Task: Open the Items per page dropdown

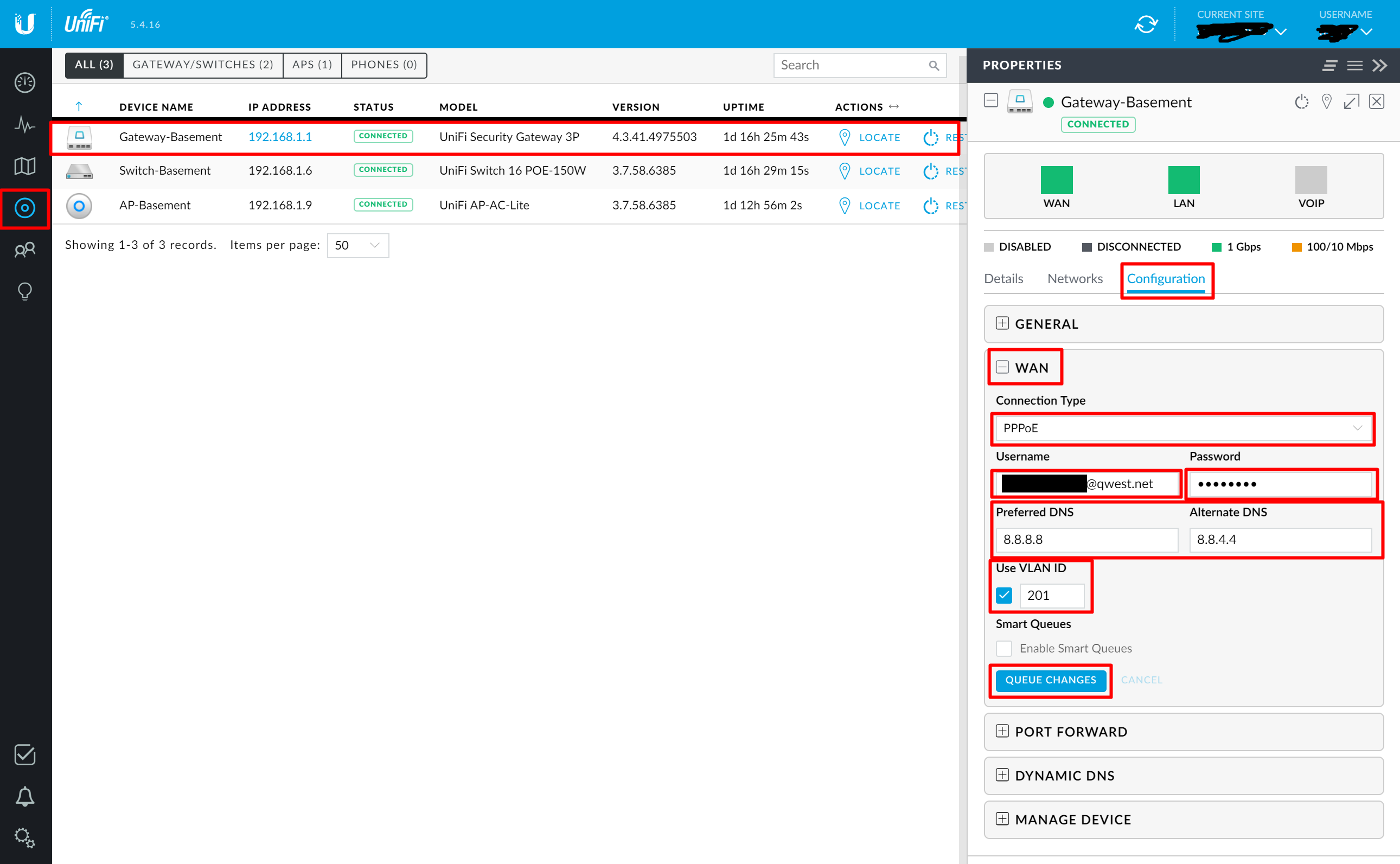Action: (x=357, y=246)
